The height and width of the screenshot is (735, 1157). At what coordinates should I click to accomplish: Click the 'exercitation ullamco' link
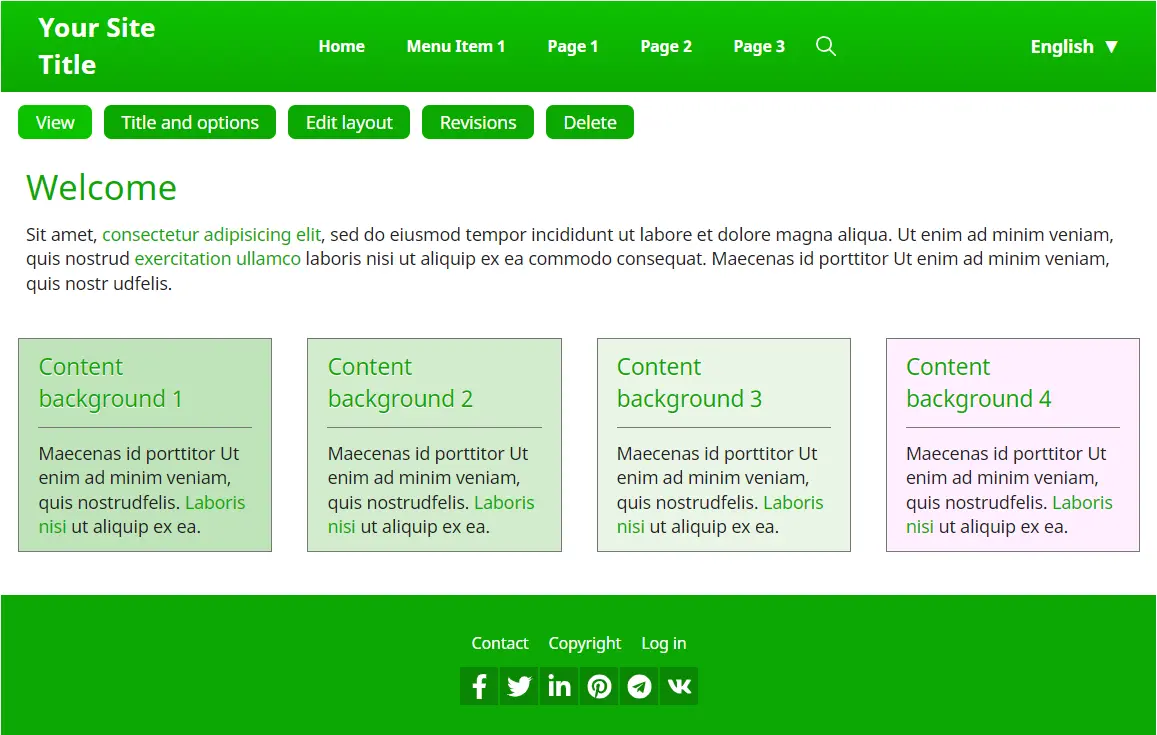tap(217, 259)
